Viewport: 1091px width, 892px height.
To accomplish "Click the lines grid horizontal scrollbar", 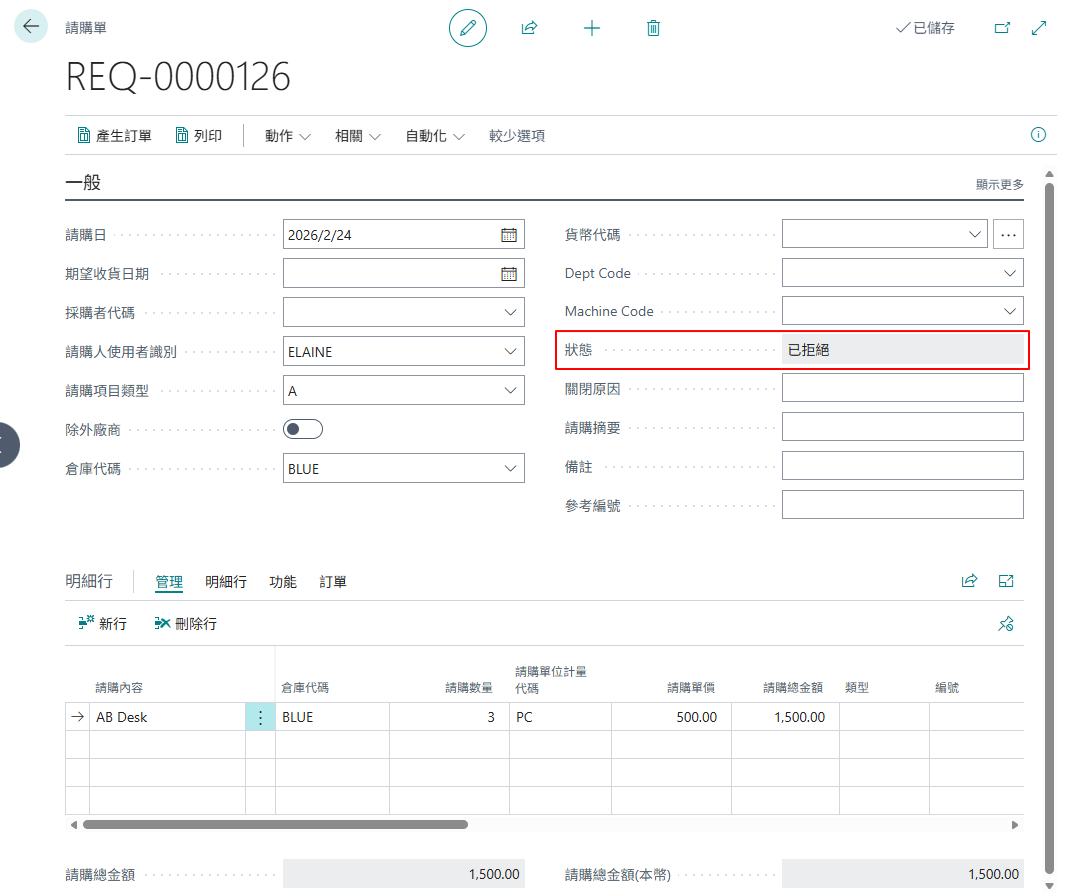I will pyautogui.click(x=276, y=825).
